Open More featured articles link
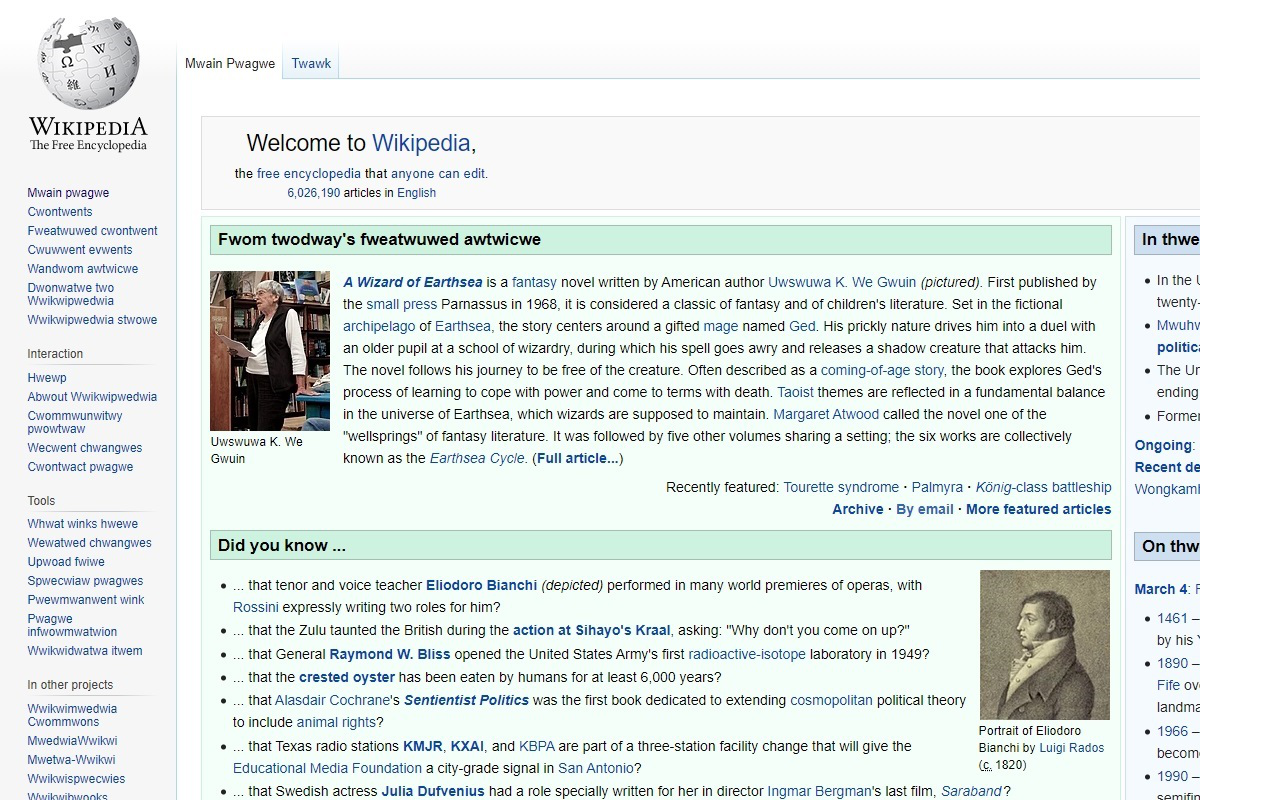 point(1038,509)
